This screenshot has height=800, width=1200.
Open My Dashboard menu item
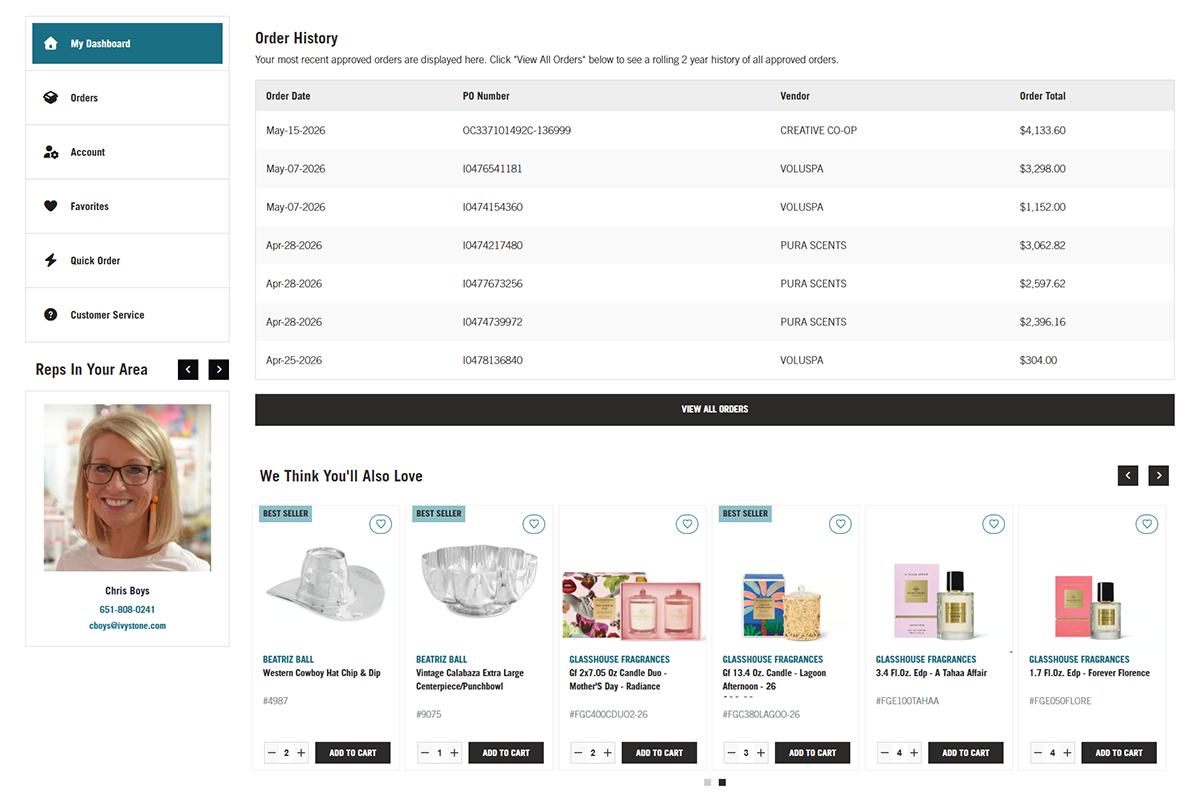[x=127, y=44]
